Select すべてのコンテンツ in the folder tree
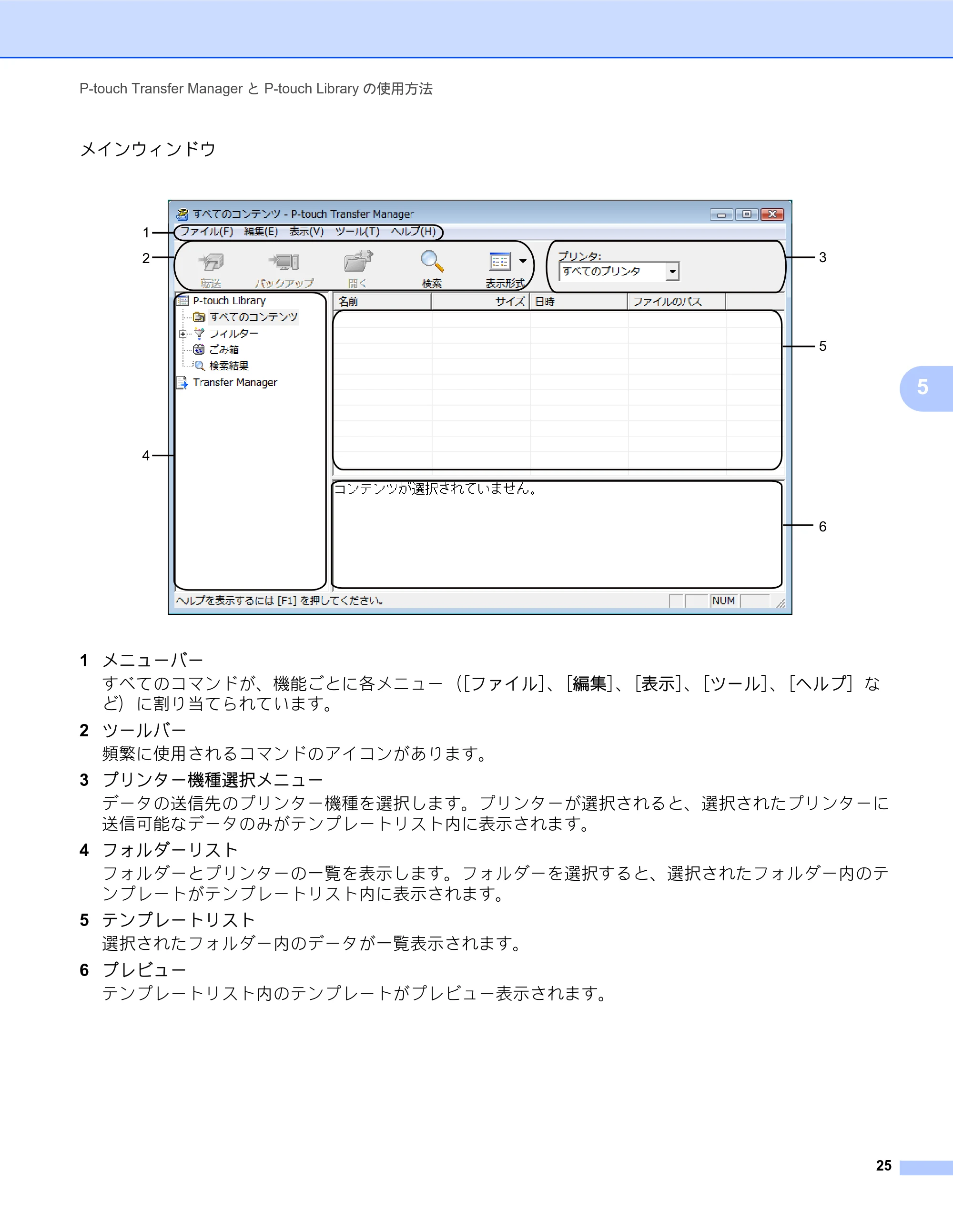 tap(253, 317)
